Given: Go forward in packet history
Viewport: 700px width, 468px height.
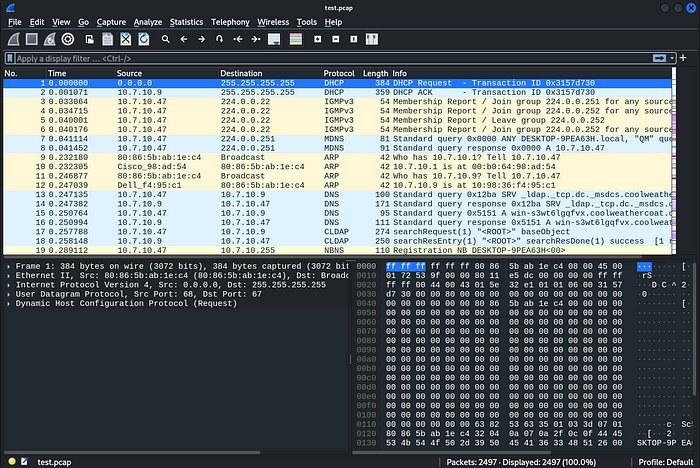Looking at the screenshot, I should tap(201, 39).
